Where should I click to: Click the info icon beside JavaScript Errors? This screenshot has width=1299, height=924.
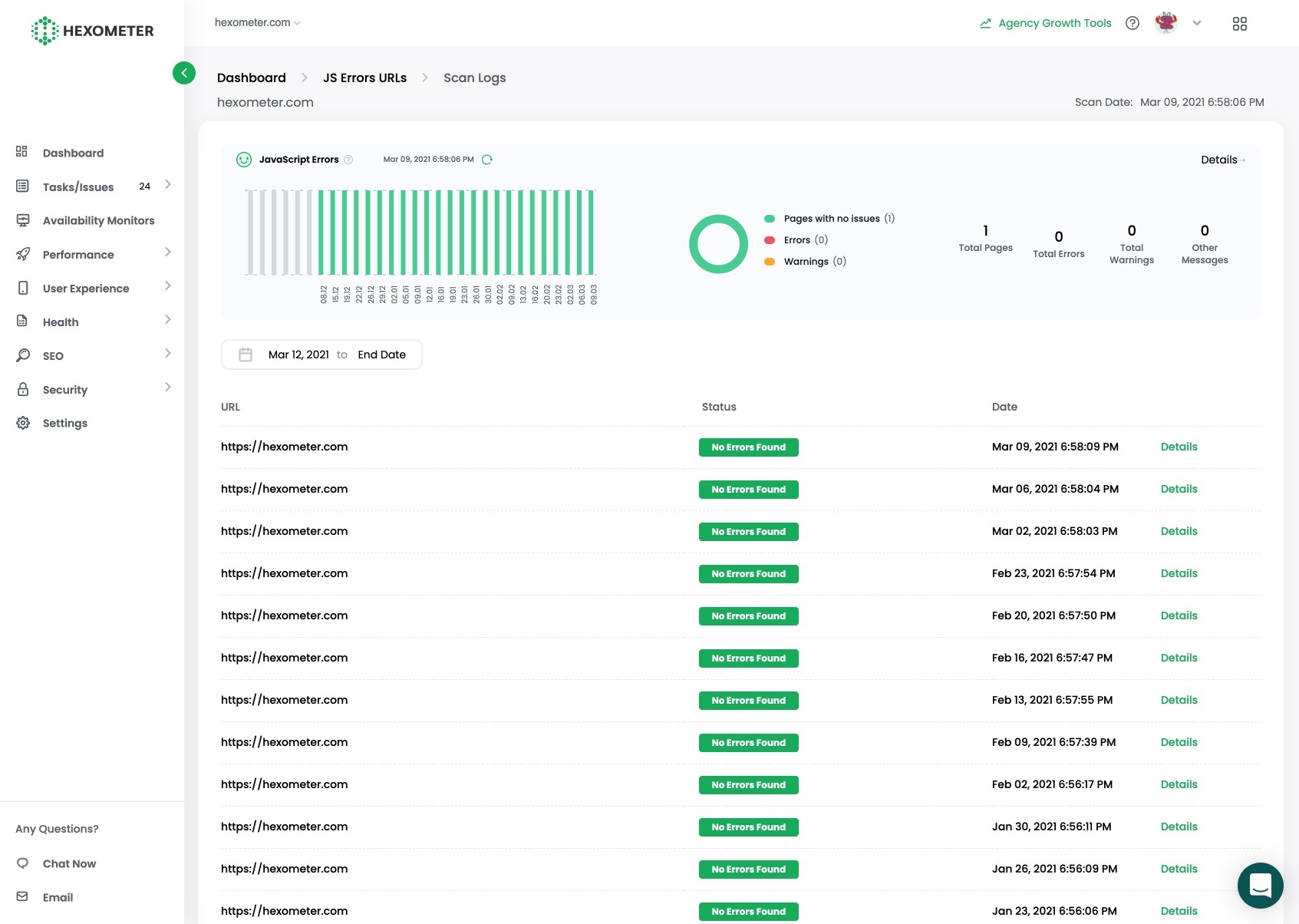[348, 160]
